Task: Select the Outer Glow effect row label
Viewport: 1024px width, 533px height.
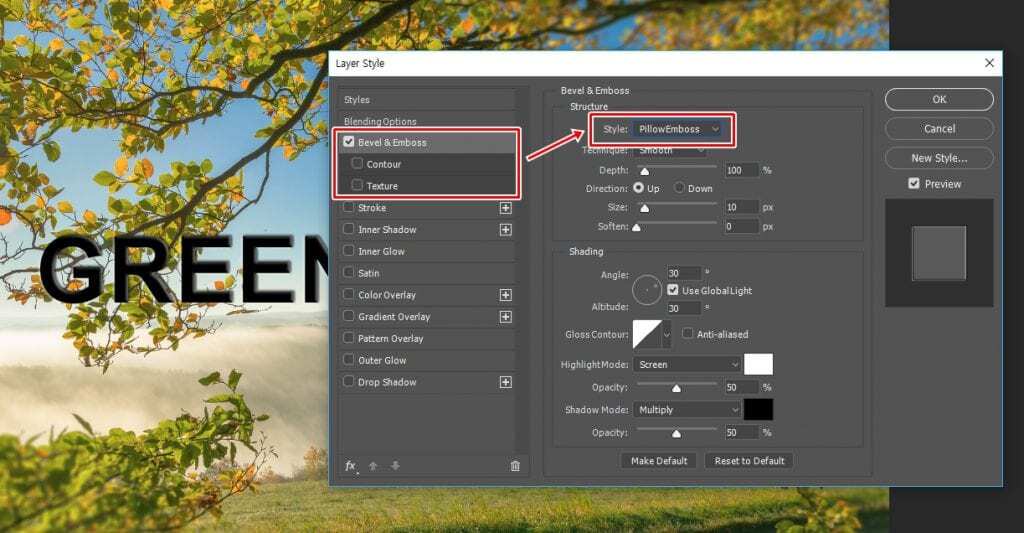Action: click(382, 361)
